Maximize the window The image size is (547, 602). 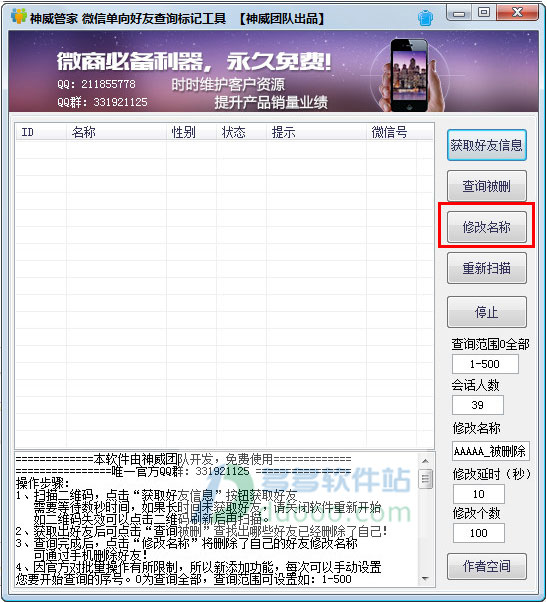pos(484,13)
